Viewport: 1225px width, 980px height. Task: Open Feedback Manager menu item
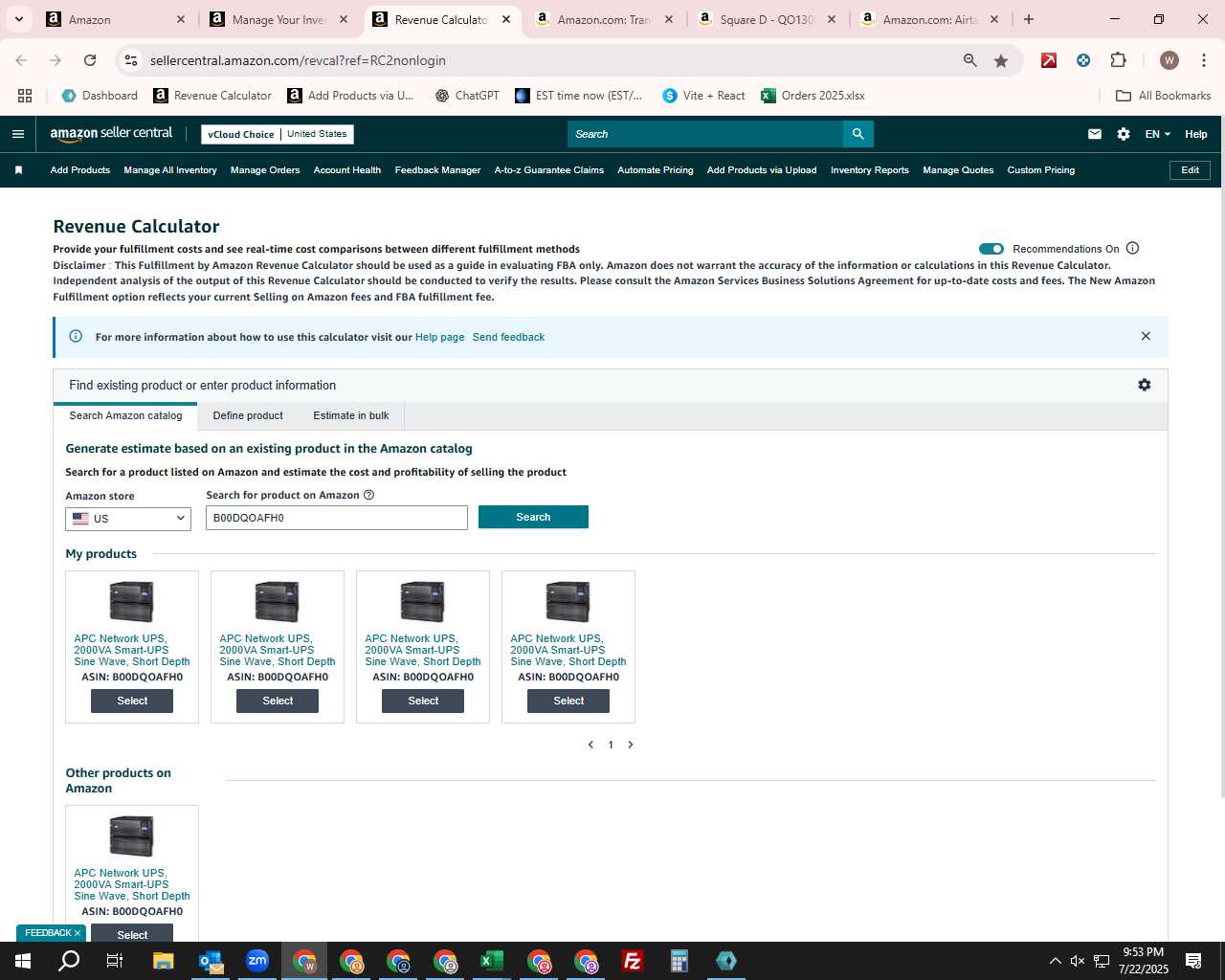(x=438, y=170)
